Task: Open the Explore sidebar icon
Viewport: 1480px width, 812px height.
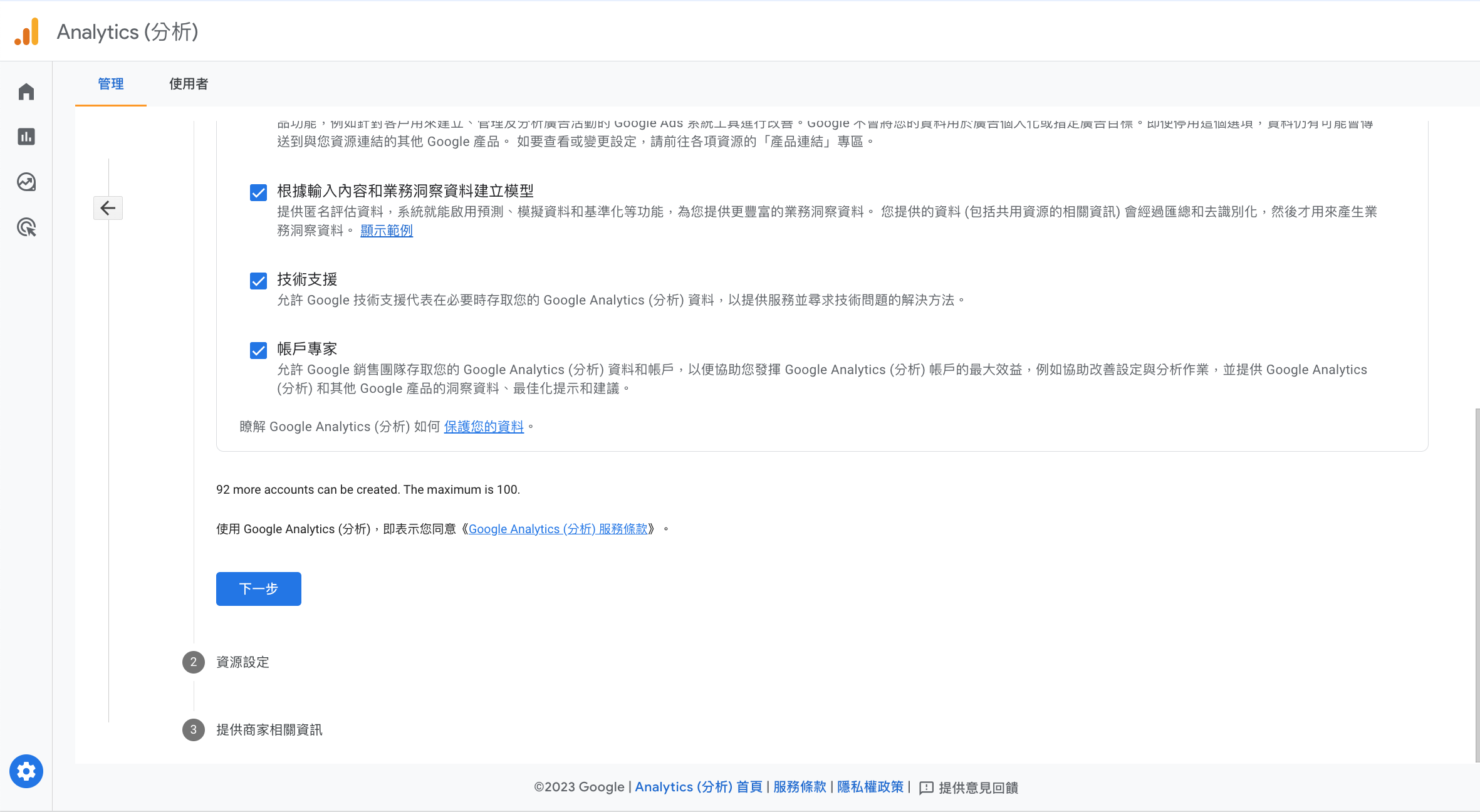Action: click(26, 182)
